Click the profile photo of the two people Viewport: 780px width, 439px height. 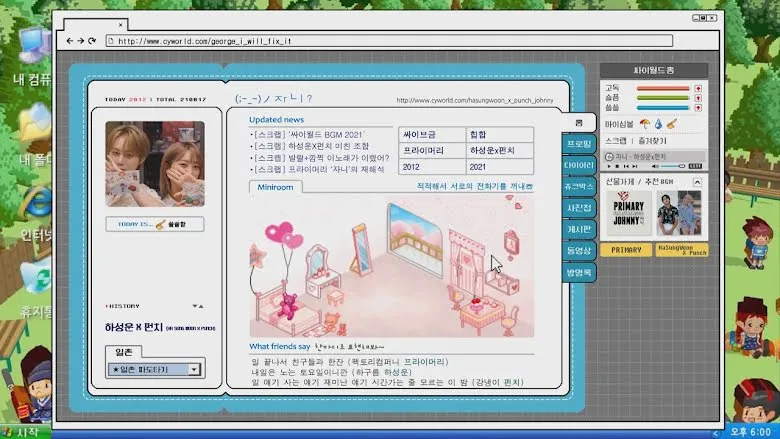(155, 164)
